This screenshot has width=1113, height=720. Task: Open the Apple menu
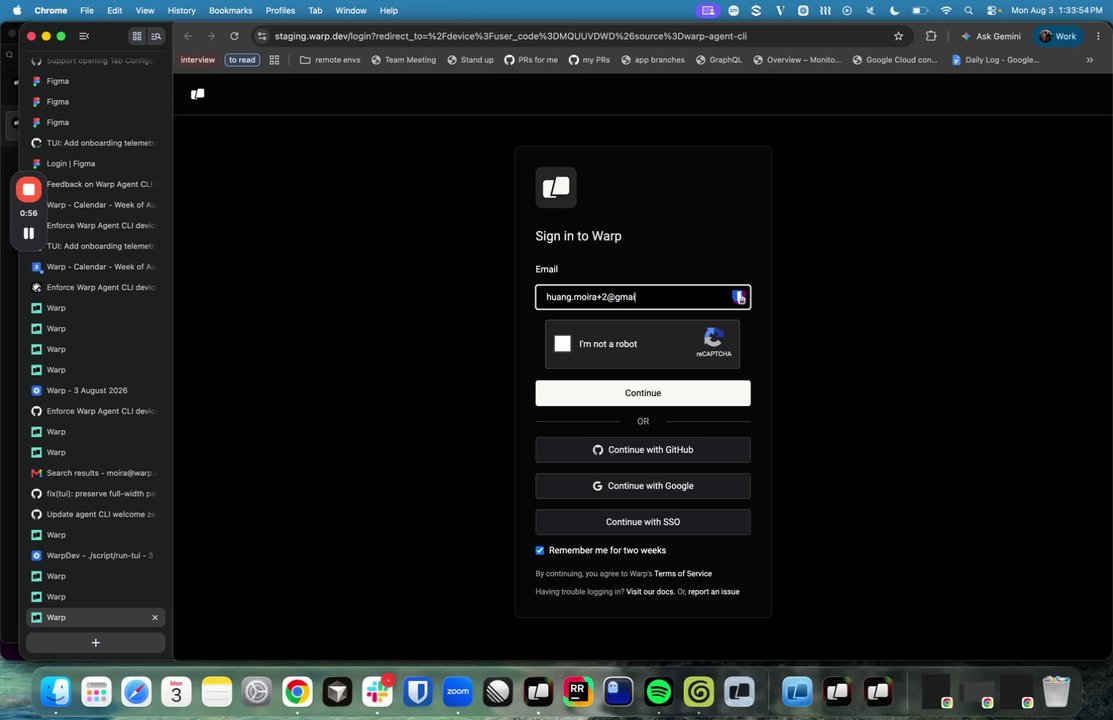[17, 11]
